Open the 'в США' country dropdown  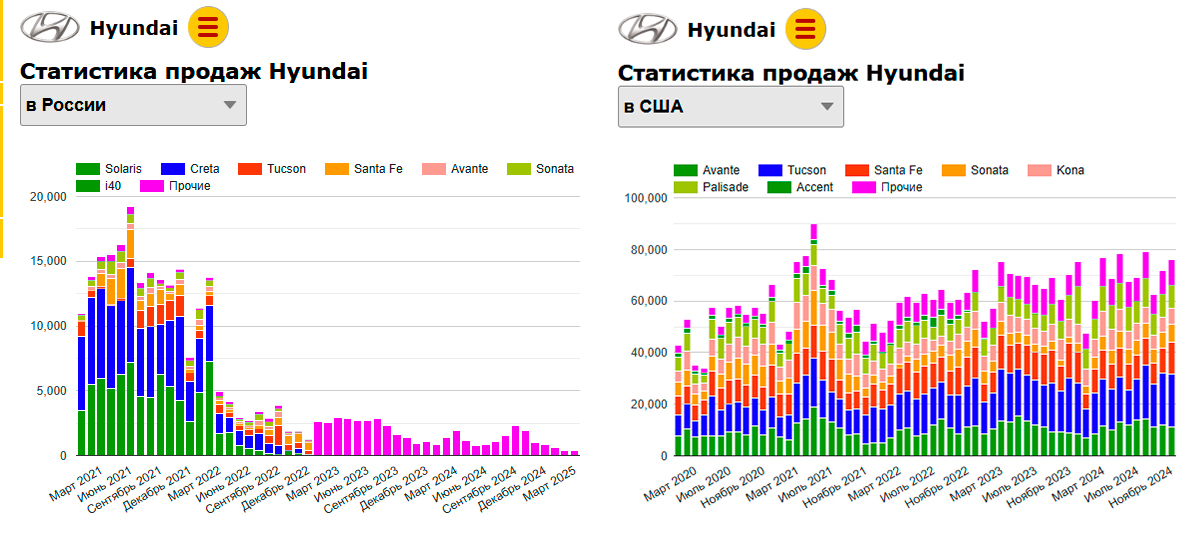pyautogui.click(x=731, y=107)
